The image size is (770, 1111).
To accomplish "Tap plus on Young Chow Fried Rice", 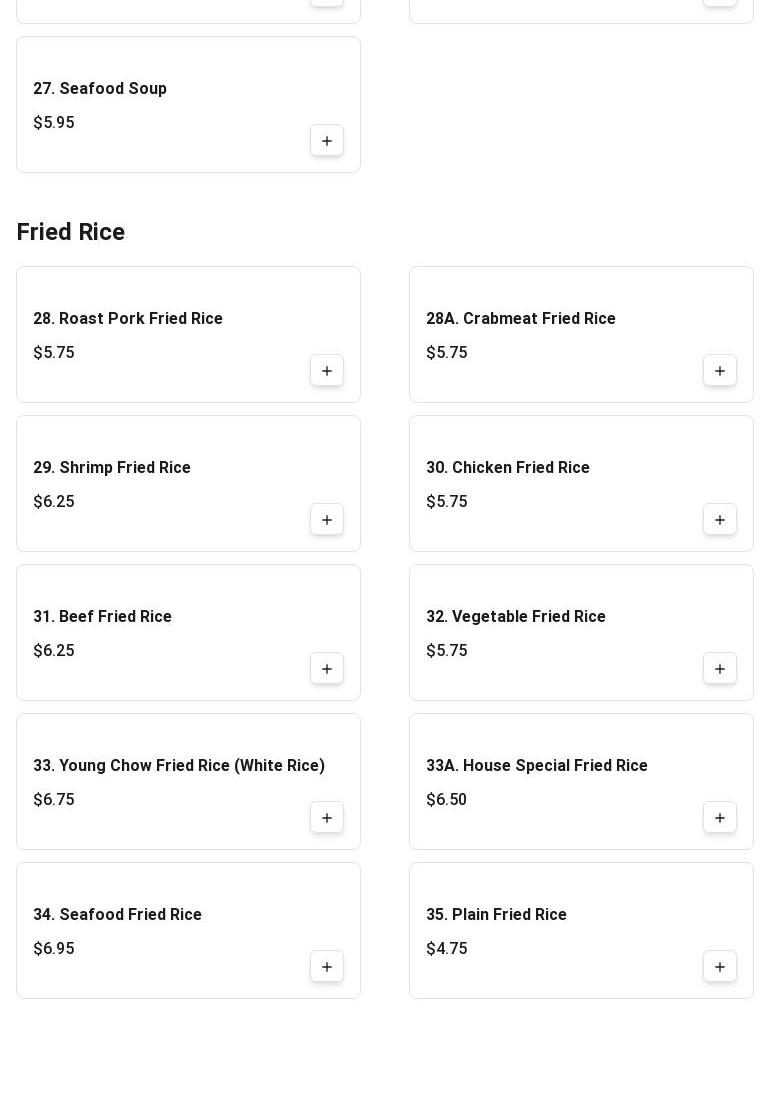I will [327, 818].
